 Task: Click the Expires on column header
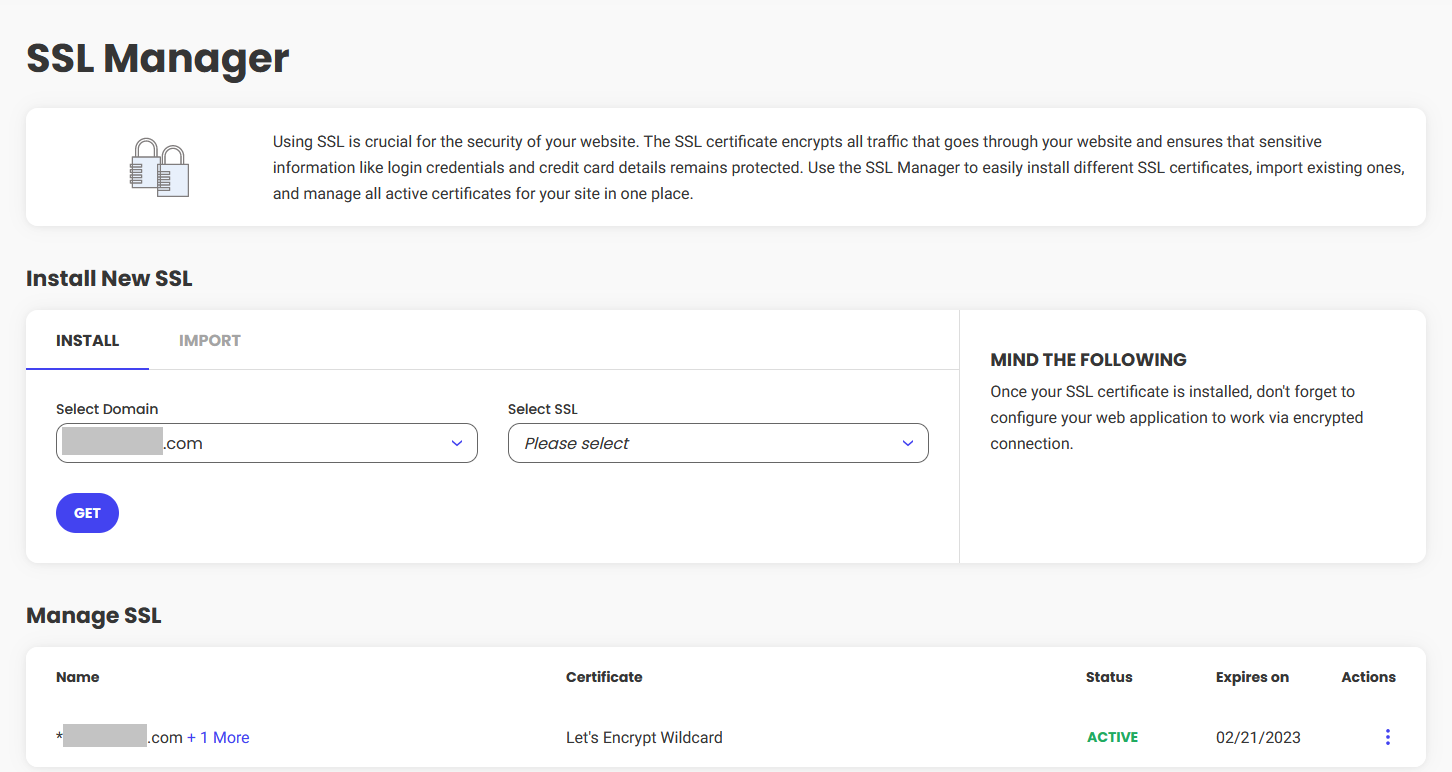[x=1252, y=677]
